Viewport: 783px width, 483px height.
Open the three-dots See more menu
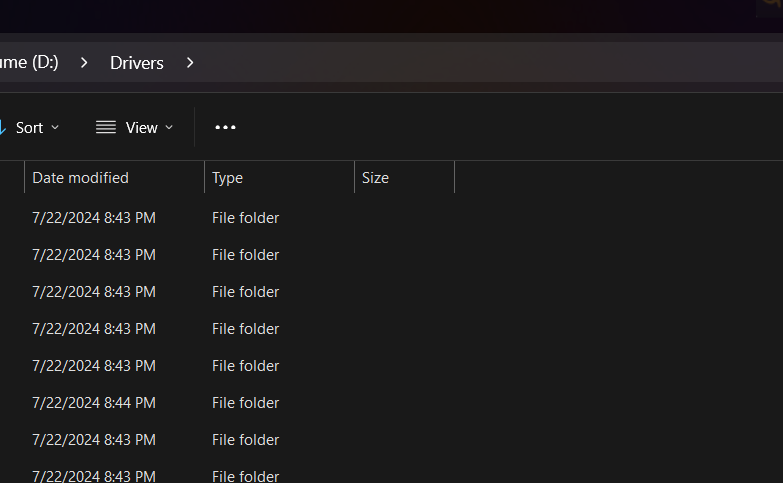[x=225, y=127]
